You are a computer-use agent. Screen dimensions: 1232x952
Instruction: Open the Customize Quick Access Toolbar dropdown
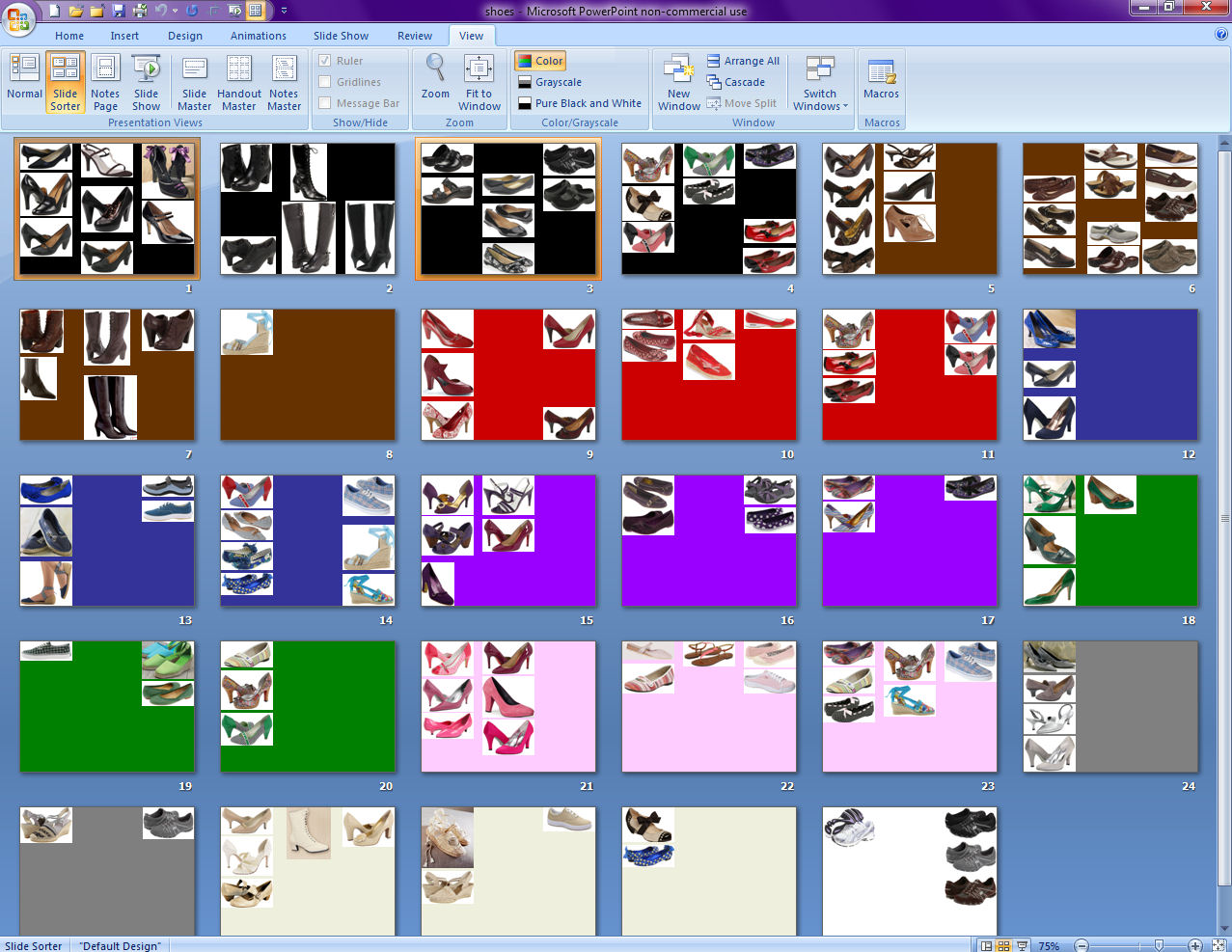click(x=284, y=11)
